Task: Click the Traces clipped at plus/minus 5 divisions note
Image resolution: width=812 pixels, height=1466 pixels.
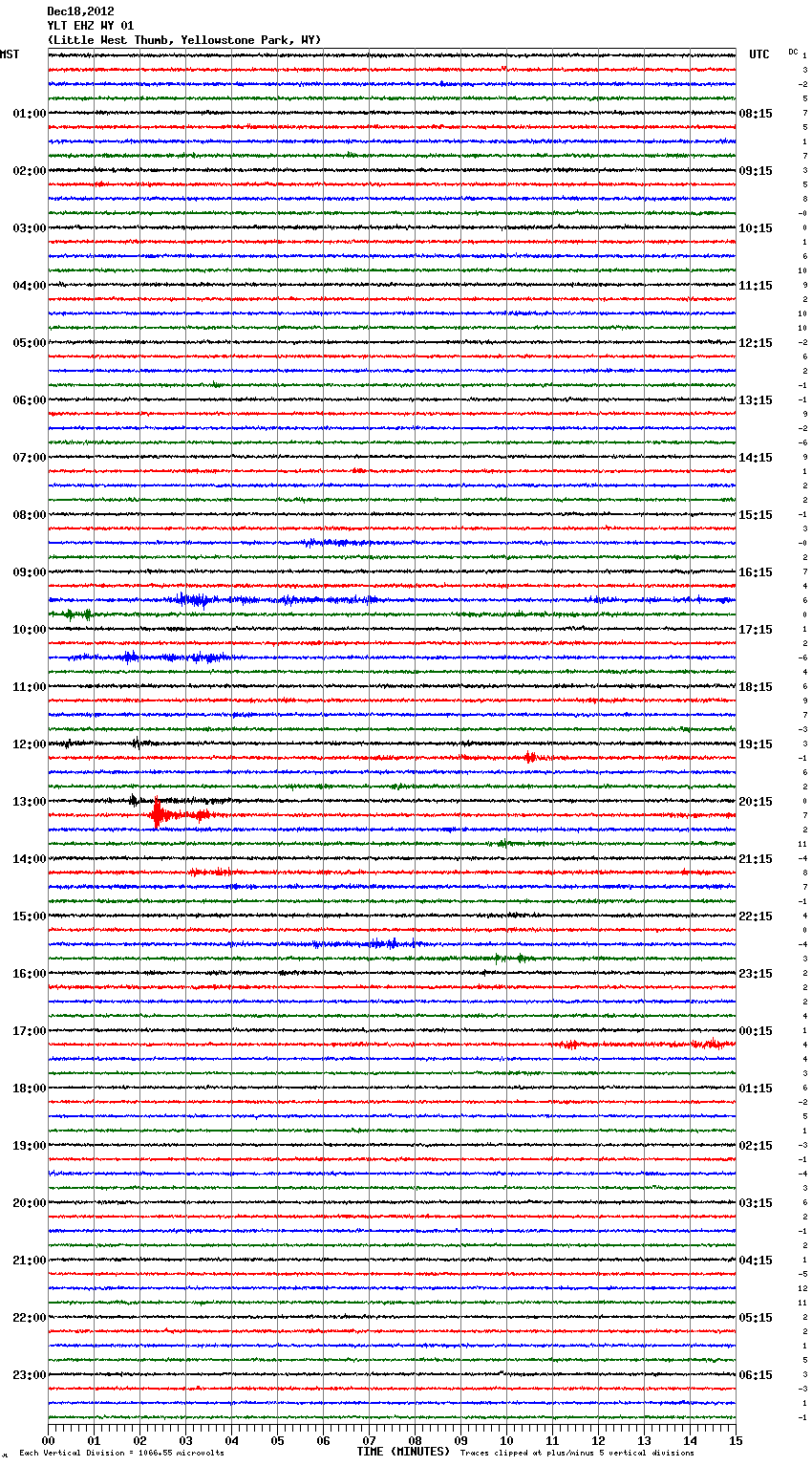Action: (x=577, y=1453)
